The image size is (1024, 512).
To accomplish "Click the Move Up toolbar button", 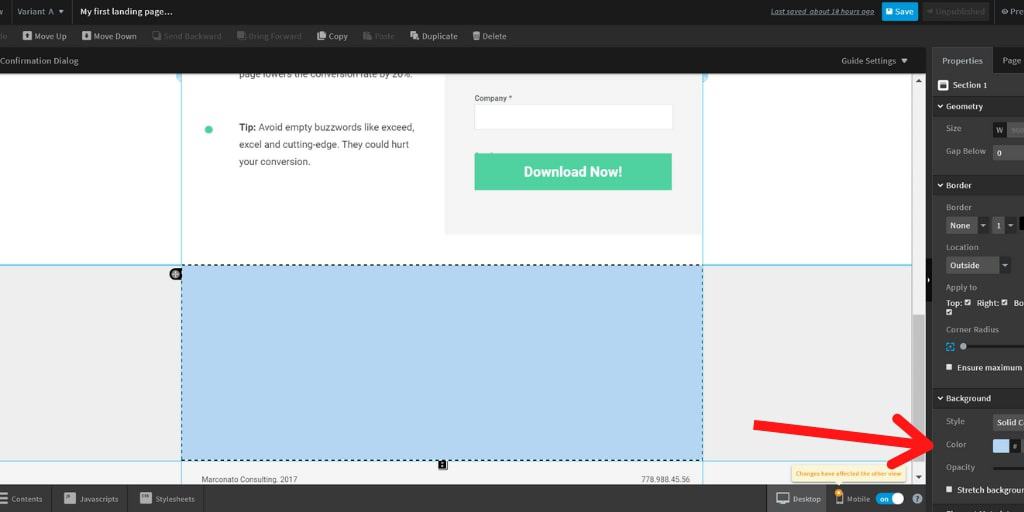I will click(x=44, y=36).
